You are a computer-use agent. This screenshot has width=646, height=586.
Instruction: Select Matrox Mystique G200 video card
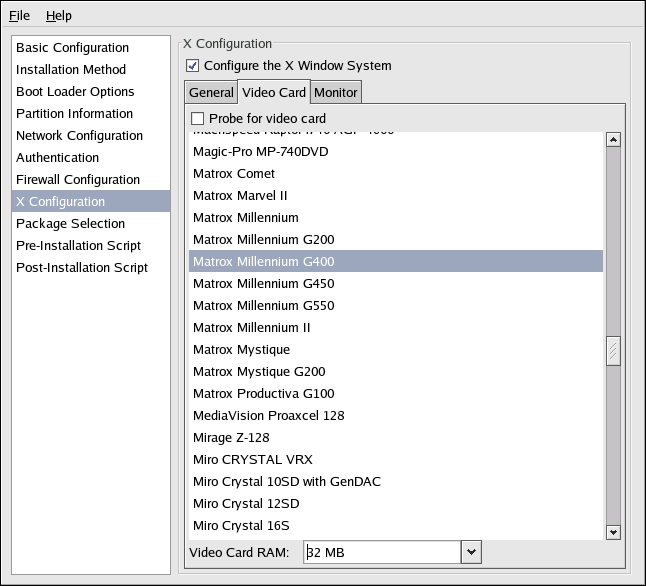pyautogui.click(x=259, y=372)
